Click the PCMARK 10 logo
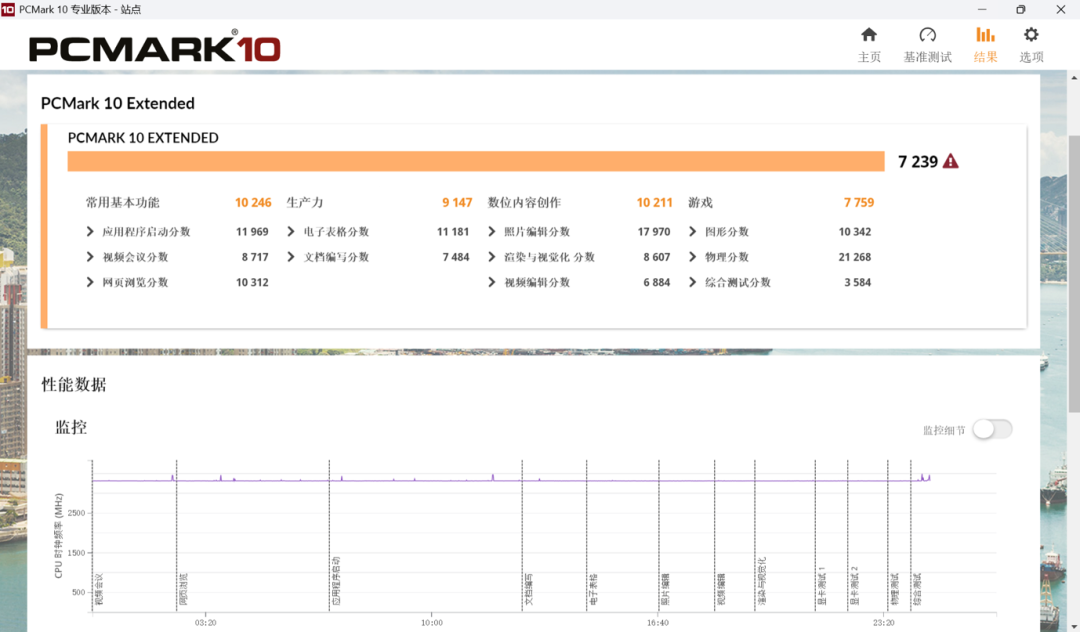Screen dimensions: 1080x632 (154, 47)
